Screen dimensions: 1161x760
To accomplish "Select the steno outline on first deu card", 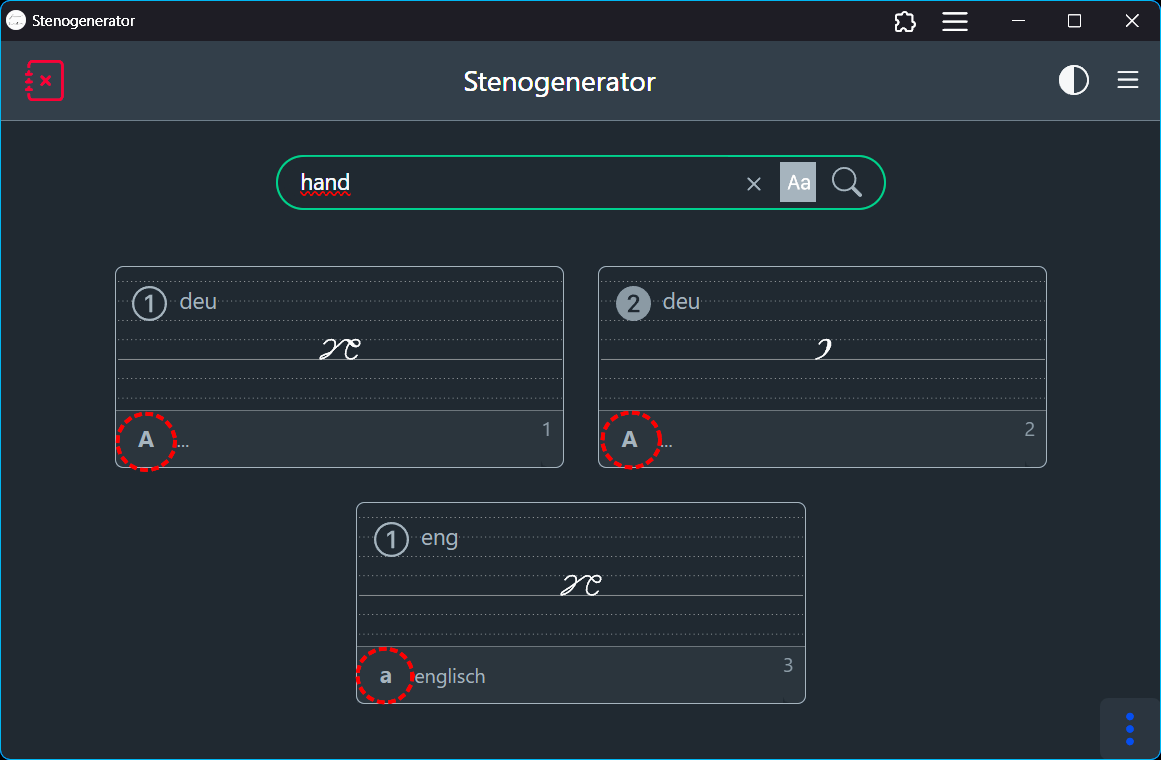I will click(339, 349).
